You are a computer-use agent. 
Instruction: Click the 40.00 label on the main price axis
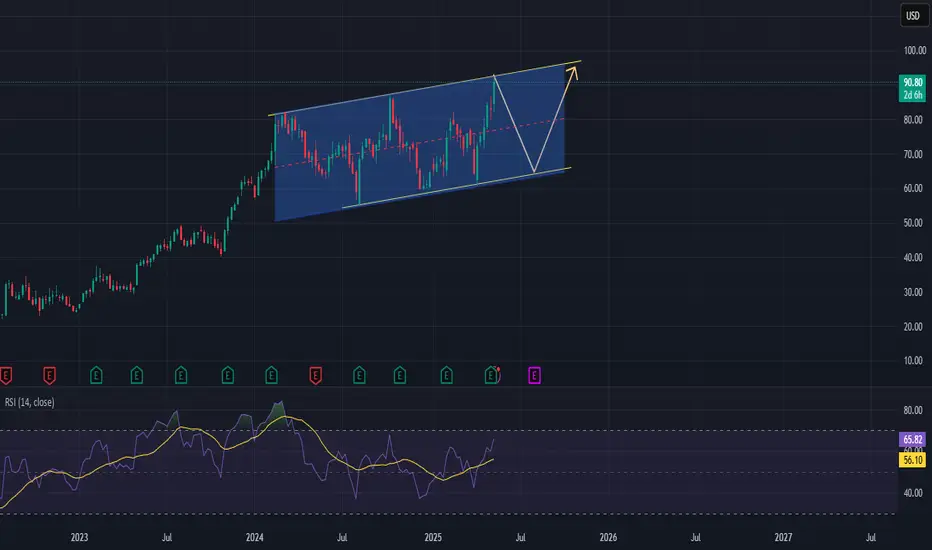click(913, 257)
